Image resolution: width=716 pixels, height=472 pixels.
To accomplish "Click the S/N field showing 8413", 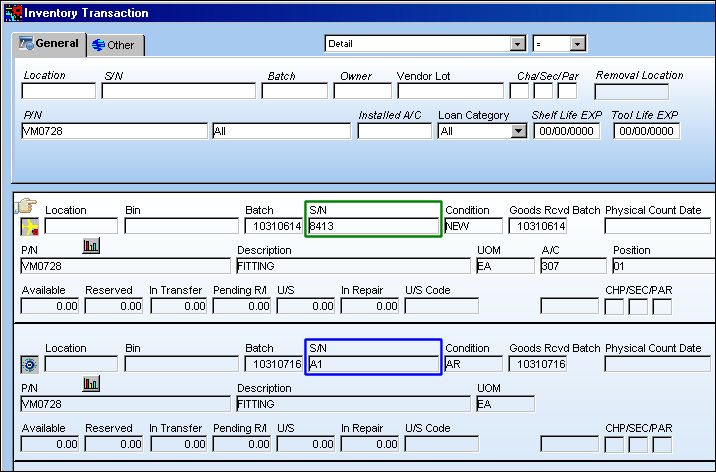I will [373, 226].
